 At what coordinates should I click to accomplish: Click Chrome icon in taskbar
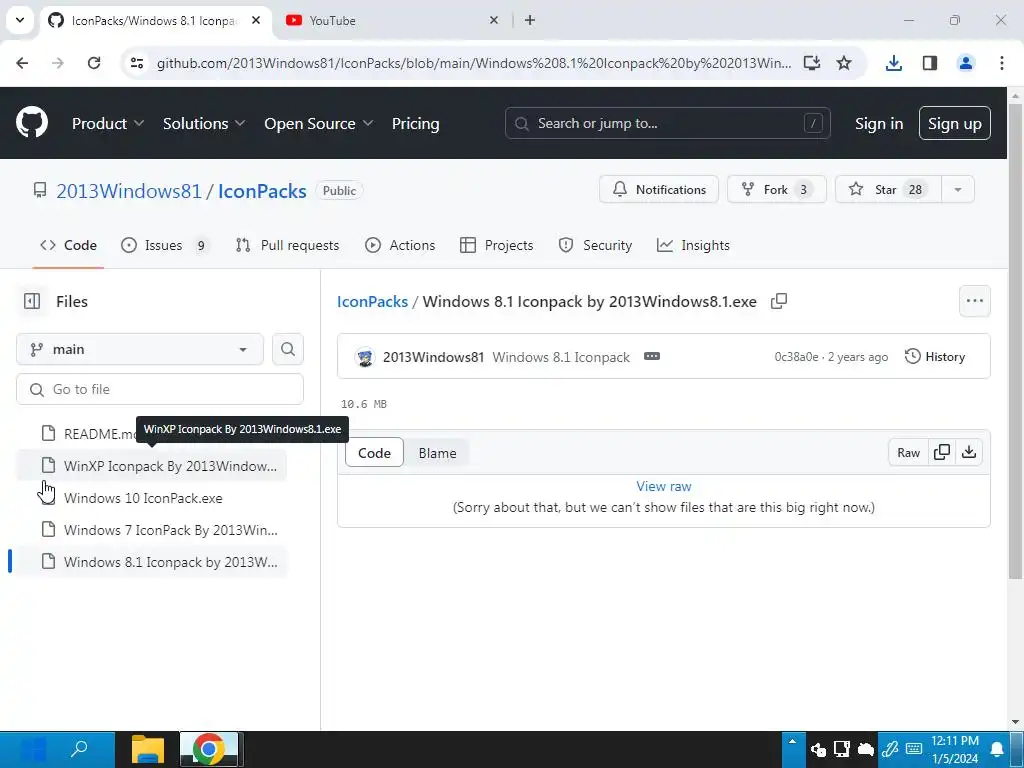(209, 749)
